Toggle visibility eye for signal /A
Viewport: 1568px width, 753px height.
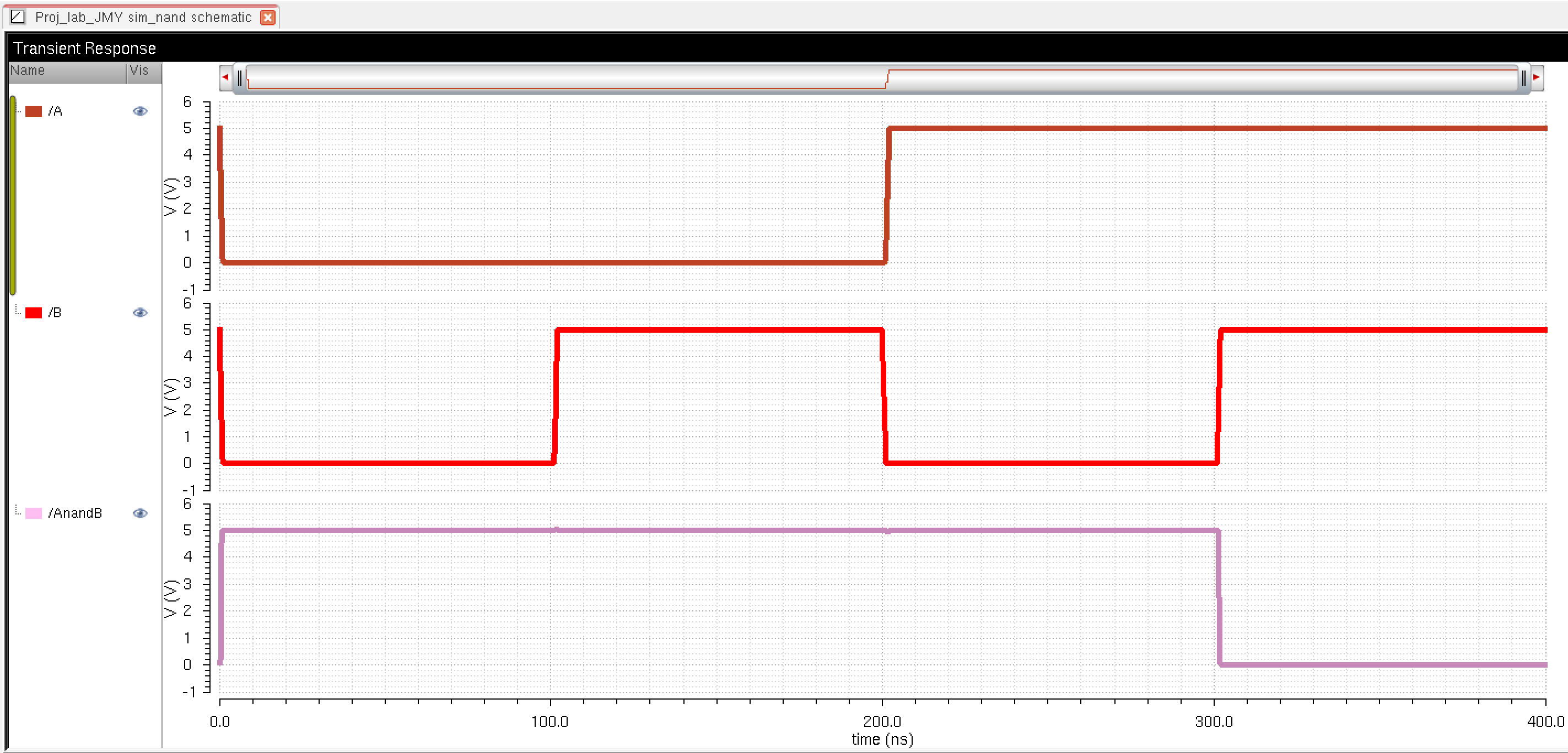click(140, 111)
